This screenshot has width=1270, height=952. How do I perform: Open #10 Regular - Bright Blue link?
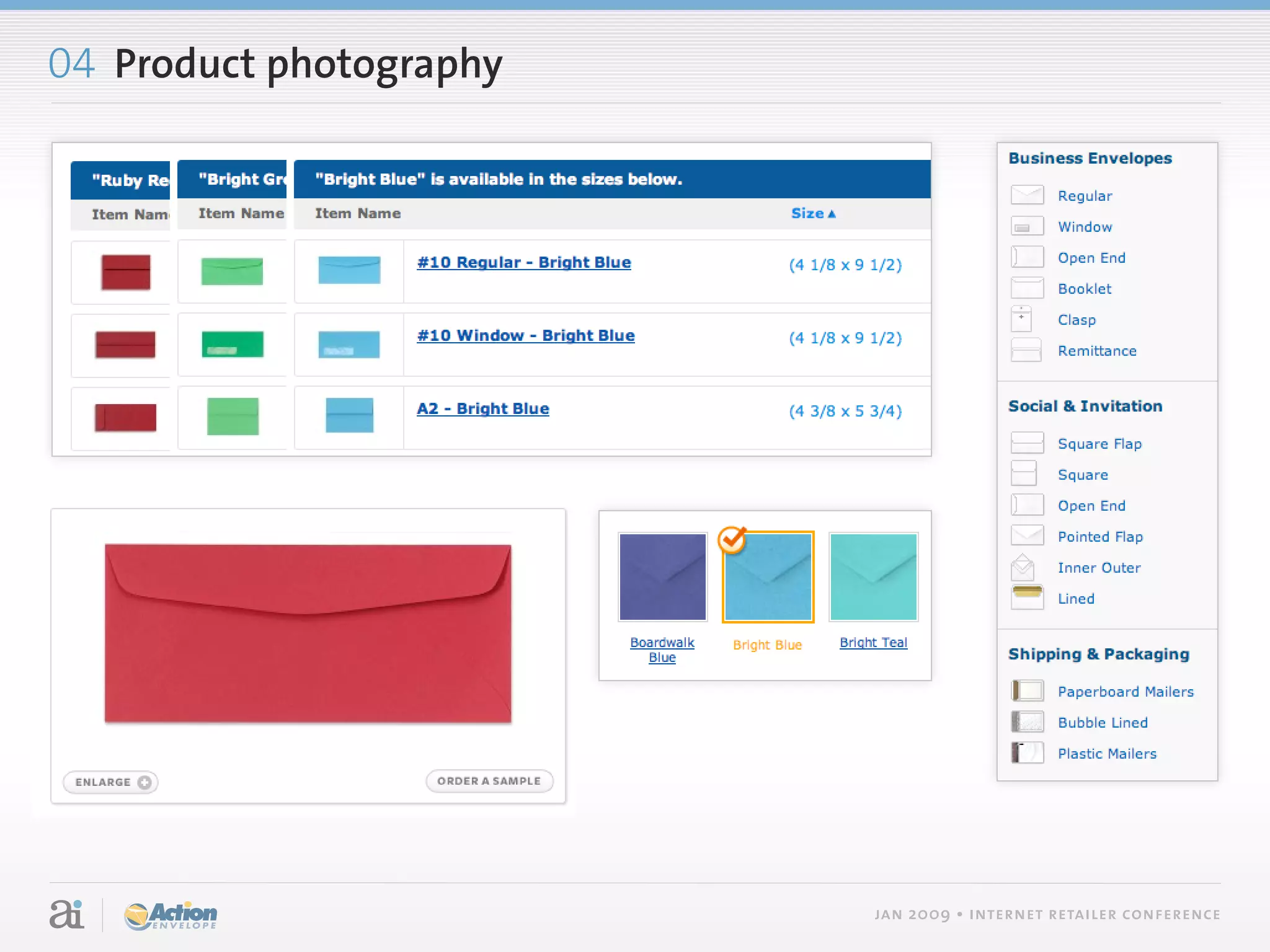click(x=524, y=263)
